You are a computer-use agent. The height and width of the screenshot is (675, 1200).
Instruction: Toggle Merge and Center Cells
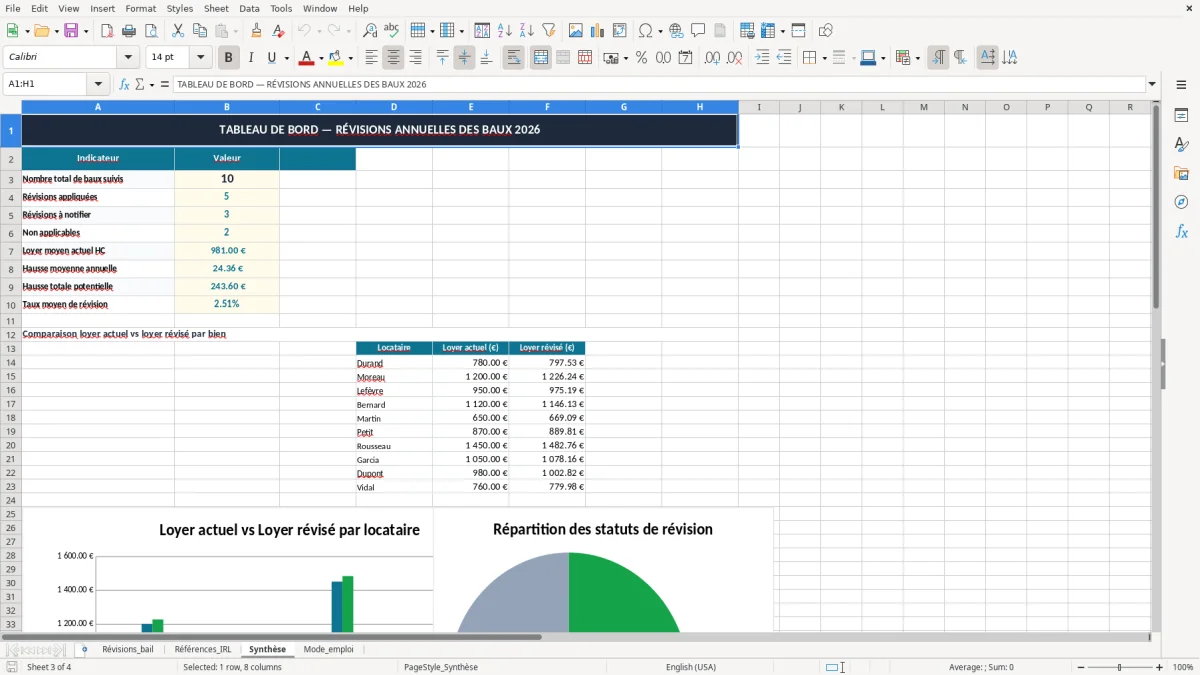point(540,58)
